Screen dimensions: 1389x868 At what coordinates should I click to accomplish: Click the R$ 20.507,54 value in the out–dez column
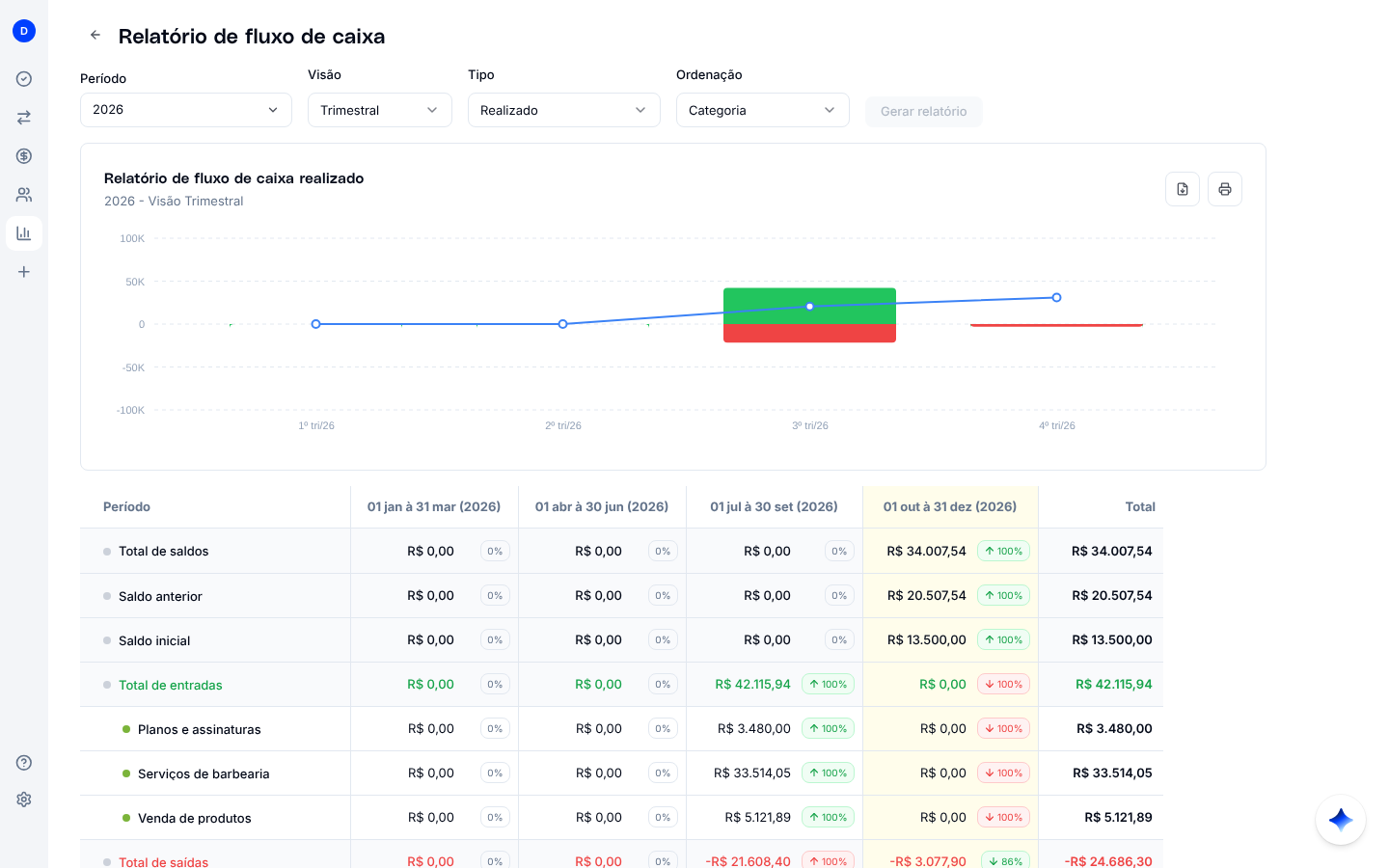pyautogui.click(x=927, y=596)
